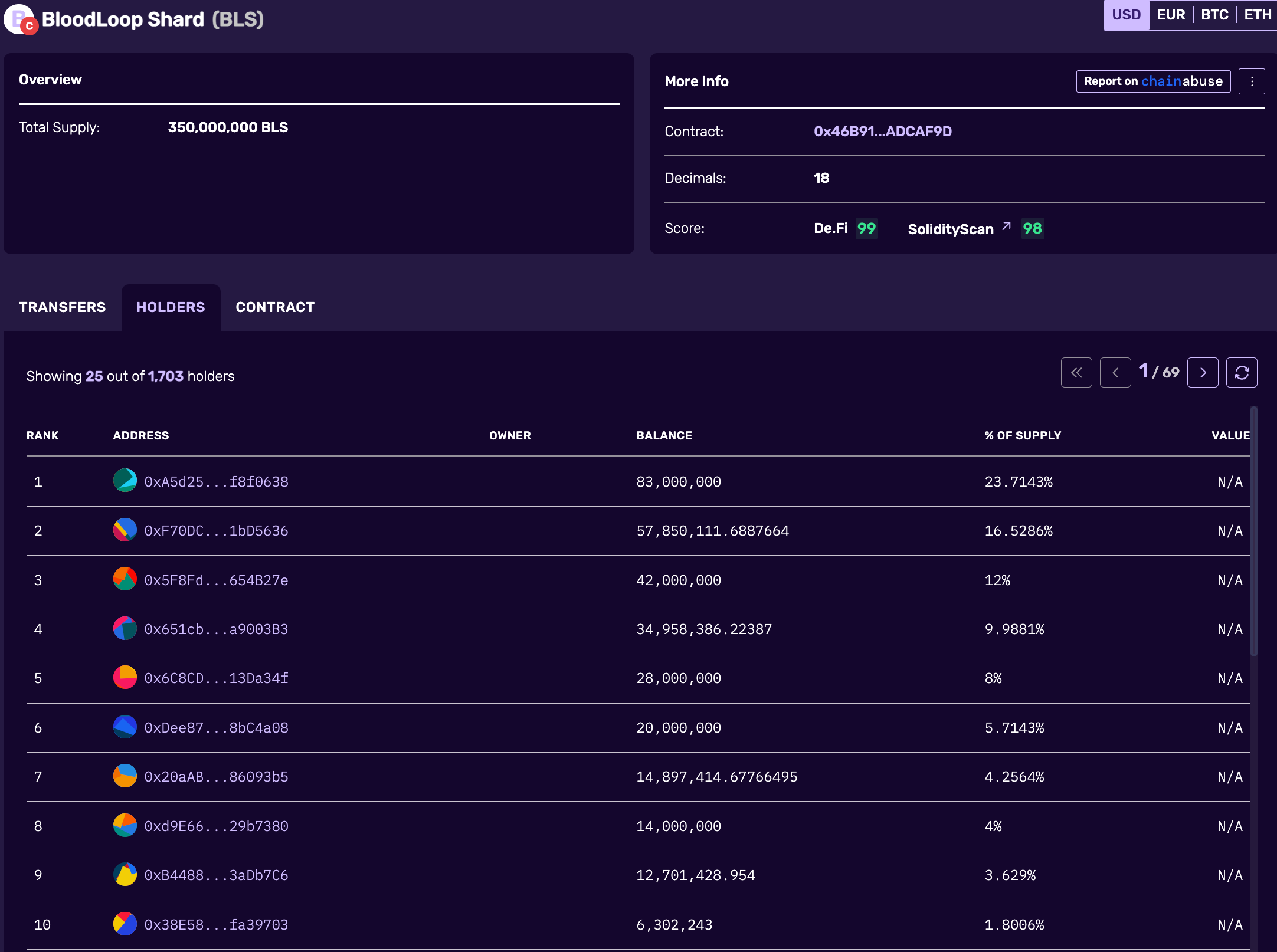Jump to first holders page

coord(1076,373)
